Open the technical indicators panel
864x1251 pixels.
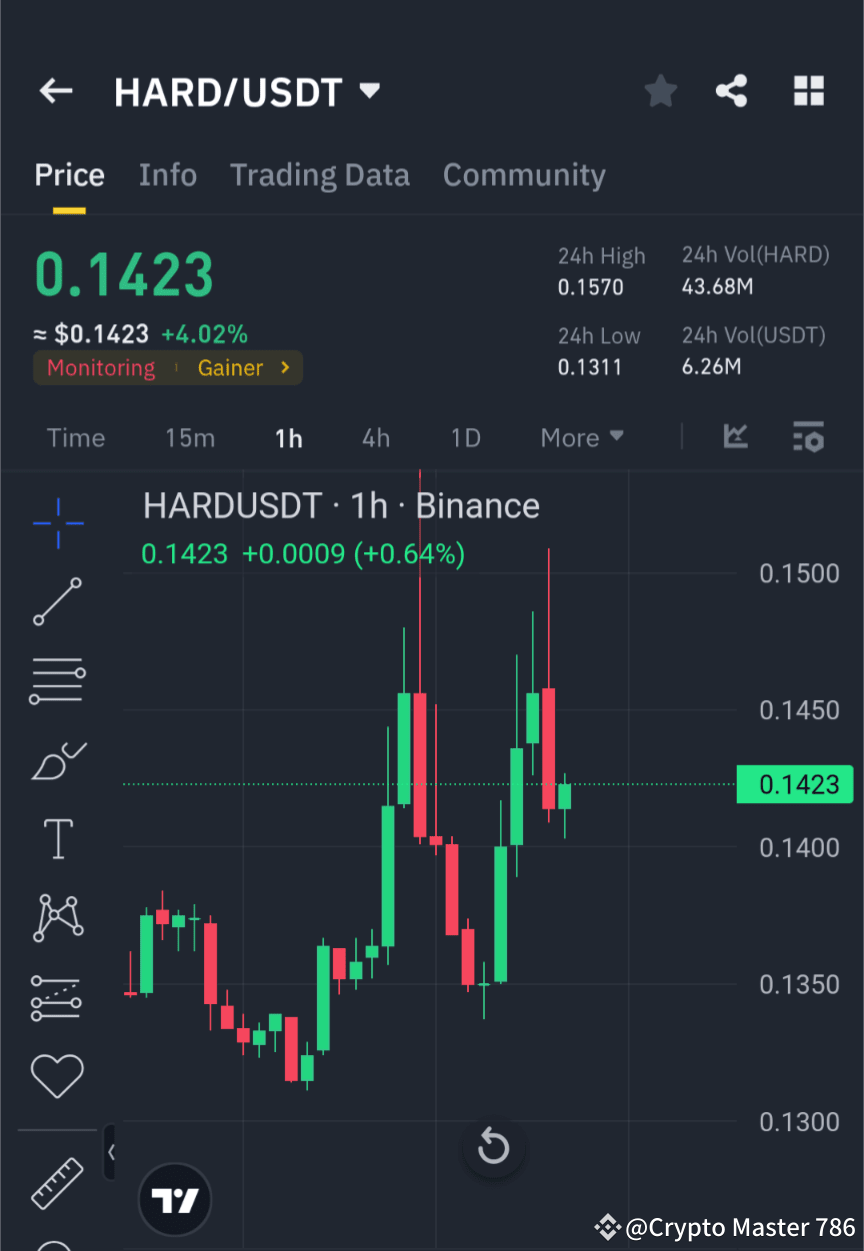[736, 437]
